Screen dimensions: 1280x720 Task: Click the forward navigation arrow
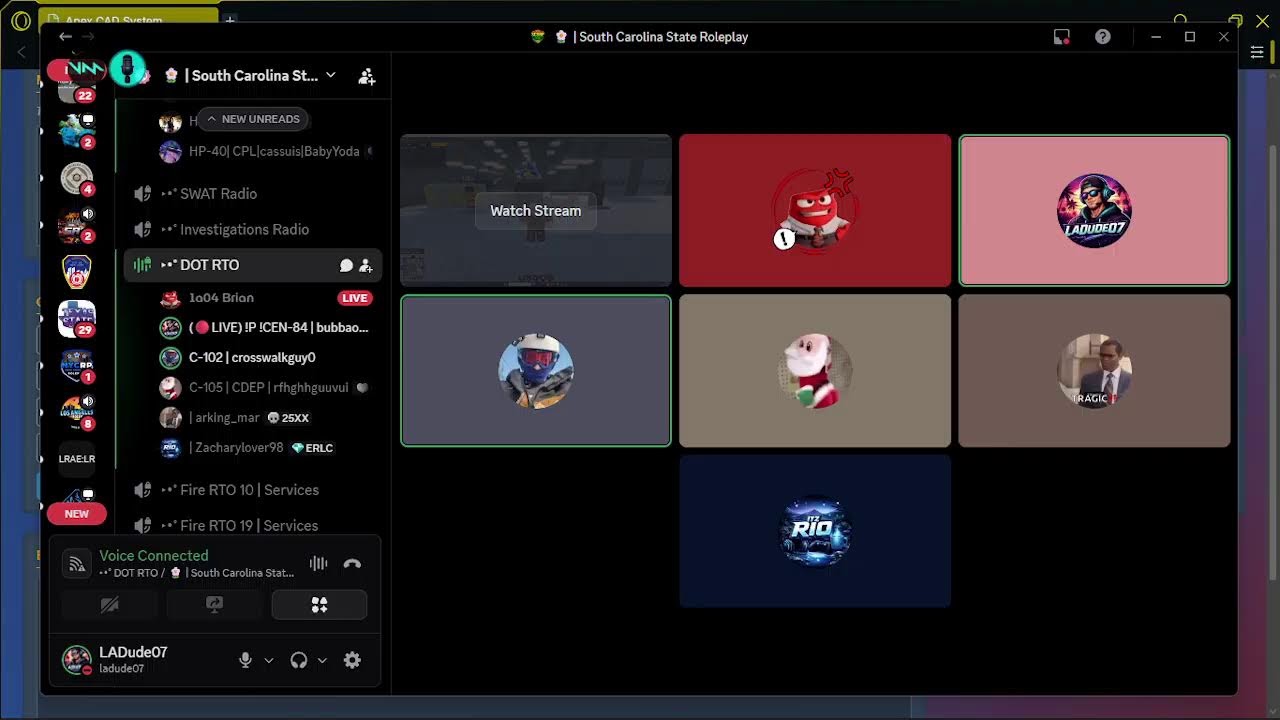coord(88,36)
